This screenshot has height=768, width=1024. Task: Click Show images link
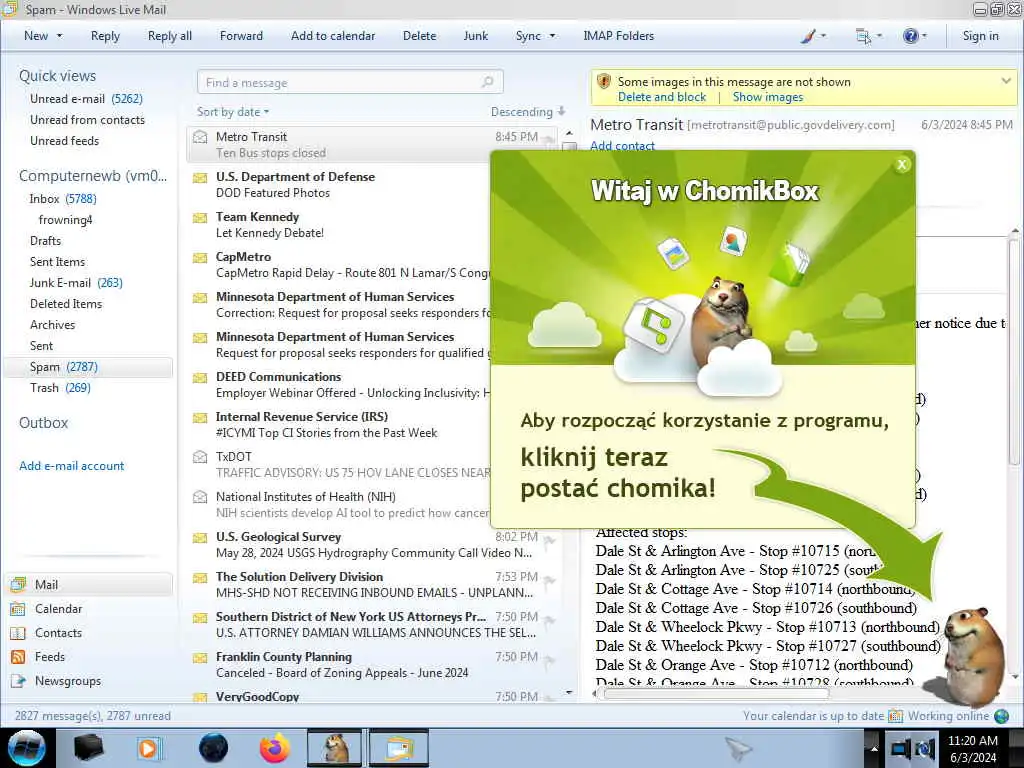tap(768, 97)
